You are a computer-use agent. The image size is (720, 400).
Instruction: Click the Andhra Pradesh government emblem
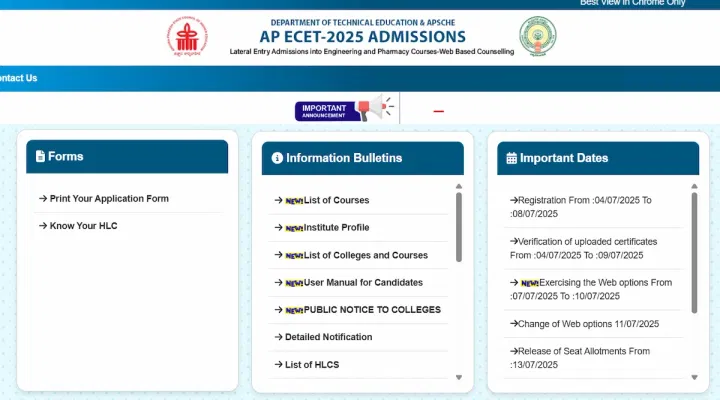(537, 37)
